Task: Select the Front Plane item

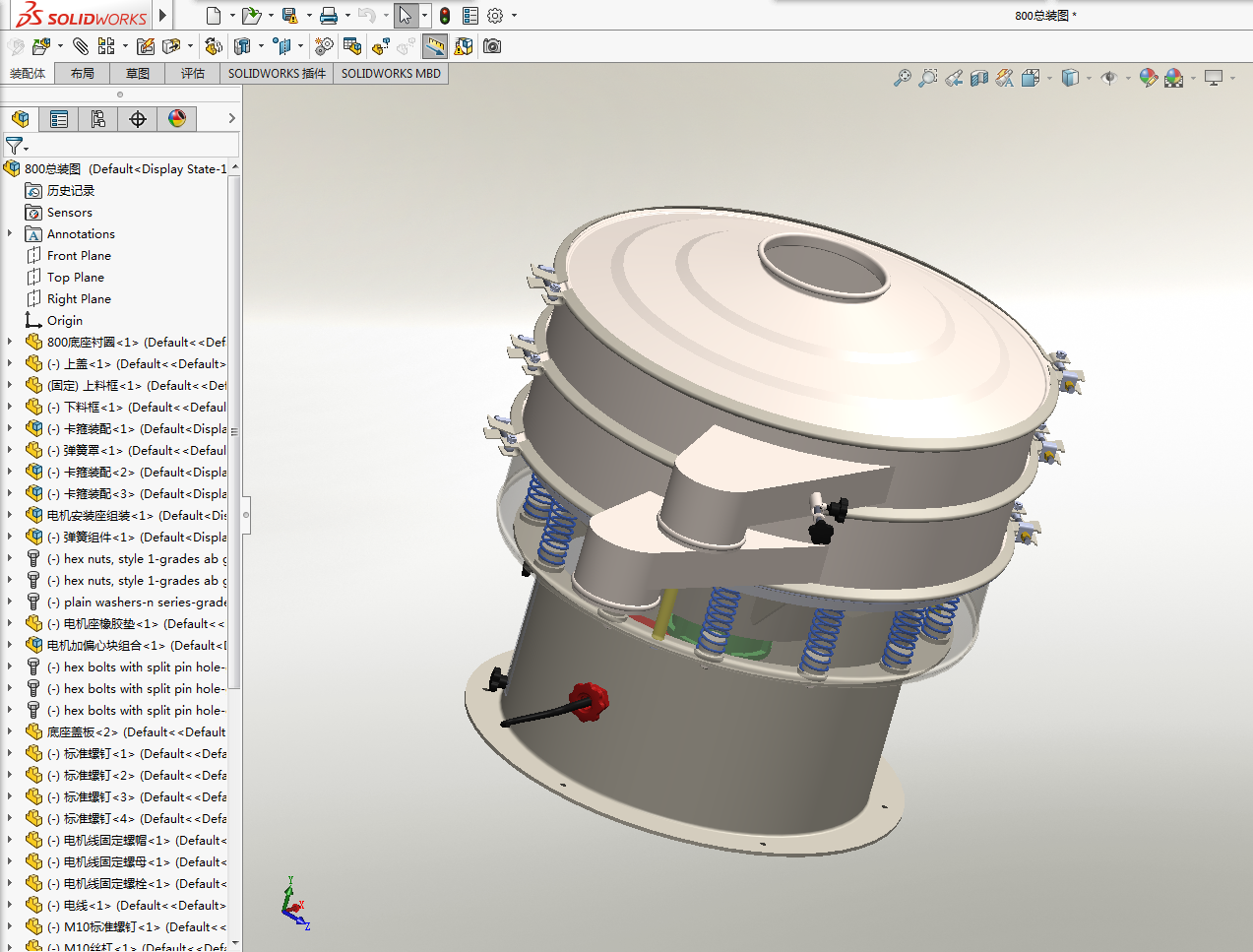Action: pyautogui.click(x=79, y=256)
